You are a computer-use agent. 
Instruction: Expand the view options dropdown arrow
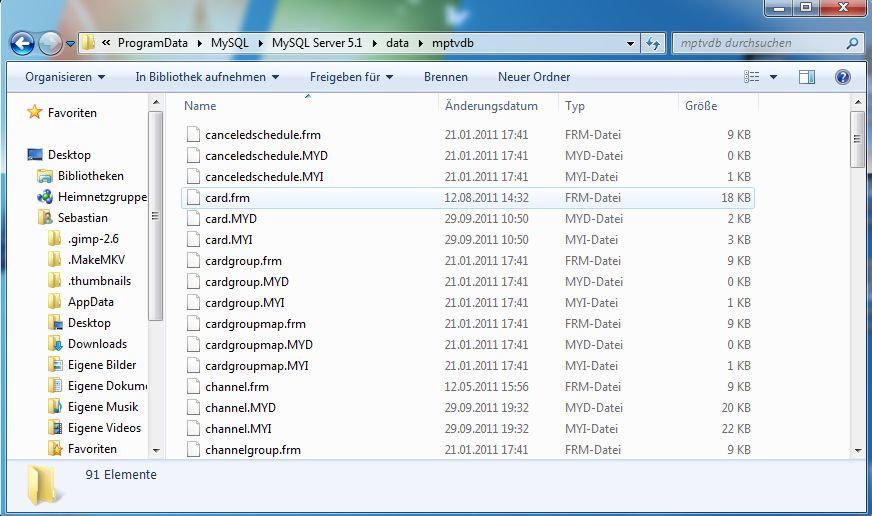pos(774,77)
